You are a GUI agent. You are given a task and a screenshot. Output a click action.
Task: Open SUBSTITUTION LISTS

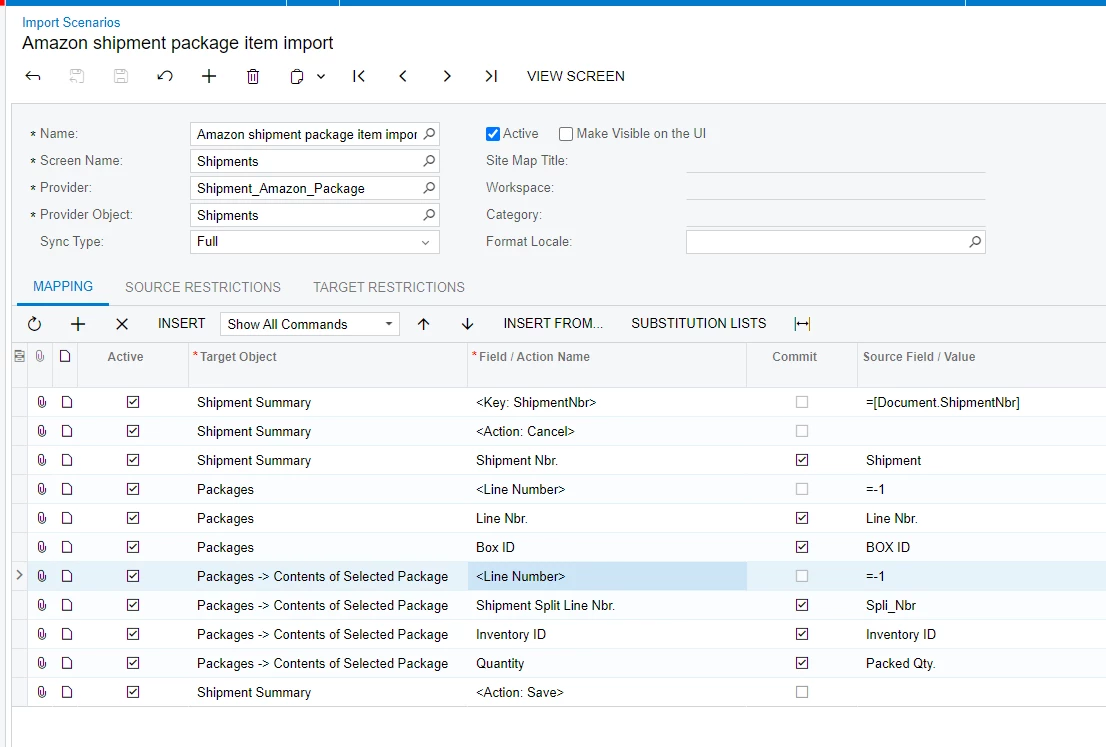pos(698,323)
